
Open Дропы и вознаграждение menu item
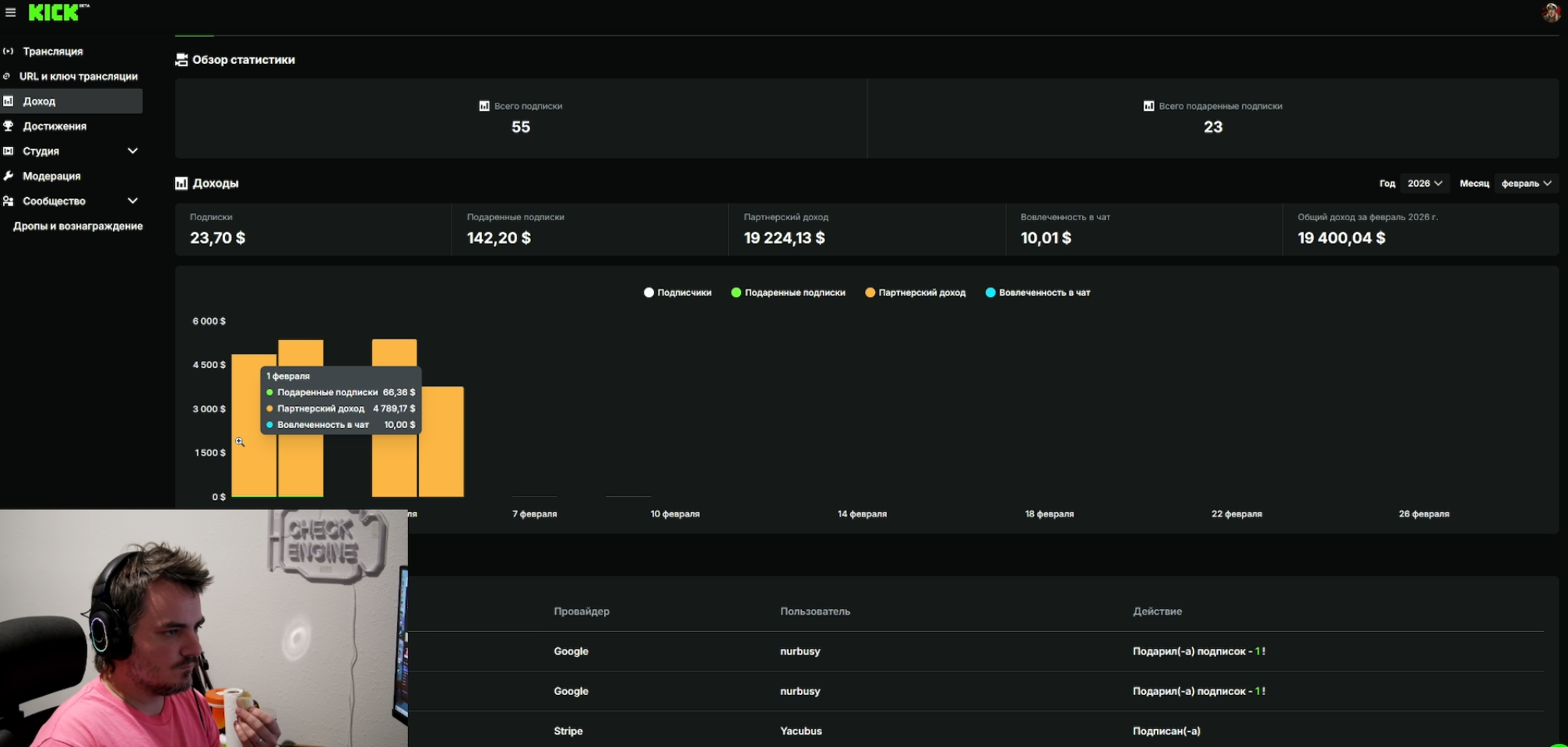(x=78, y=226)
